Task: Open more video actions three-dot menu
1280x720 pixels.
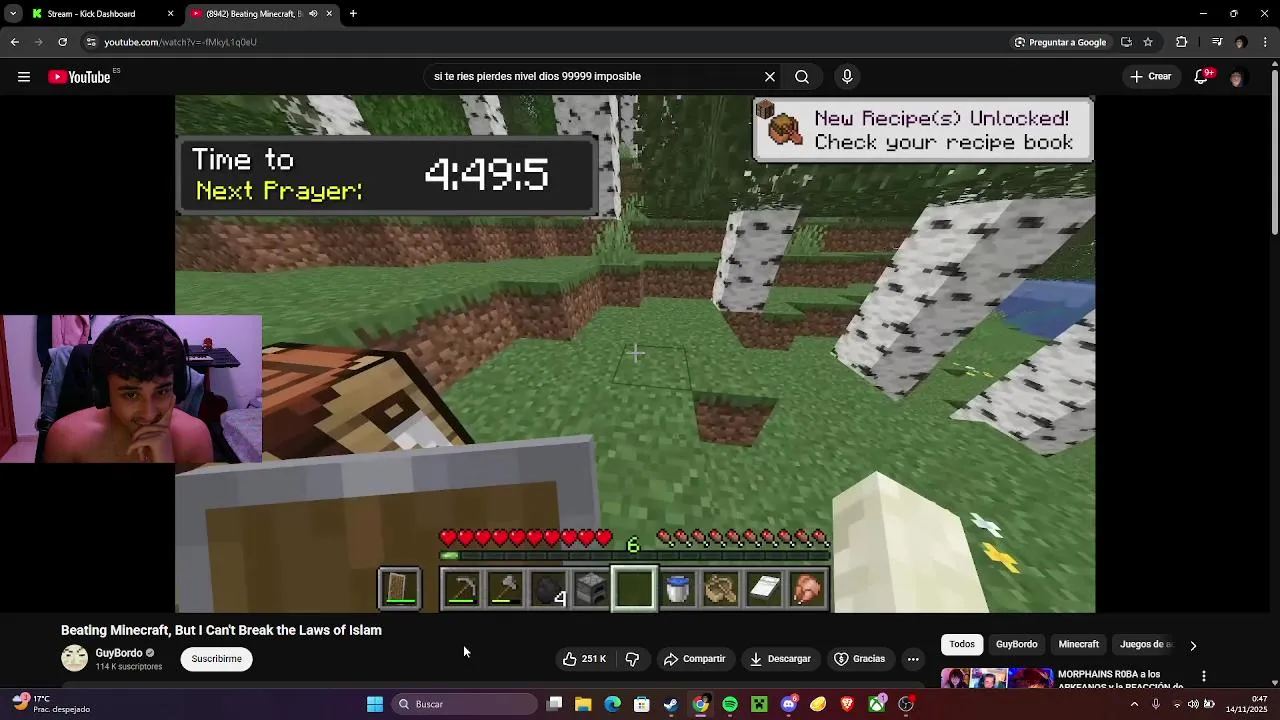Action: (x=913, y=659)
